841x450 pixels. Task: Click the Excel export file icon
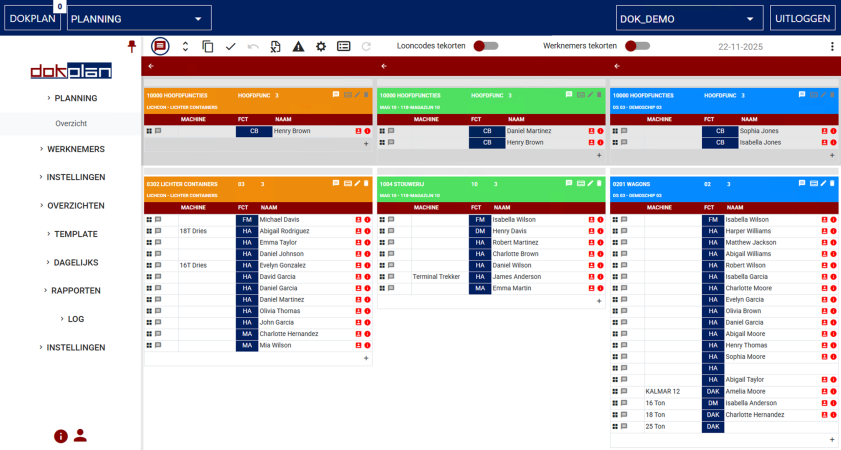pos(275,47)
